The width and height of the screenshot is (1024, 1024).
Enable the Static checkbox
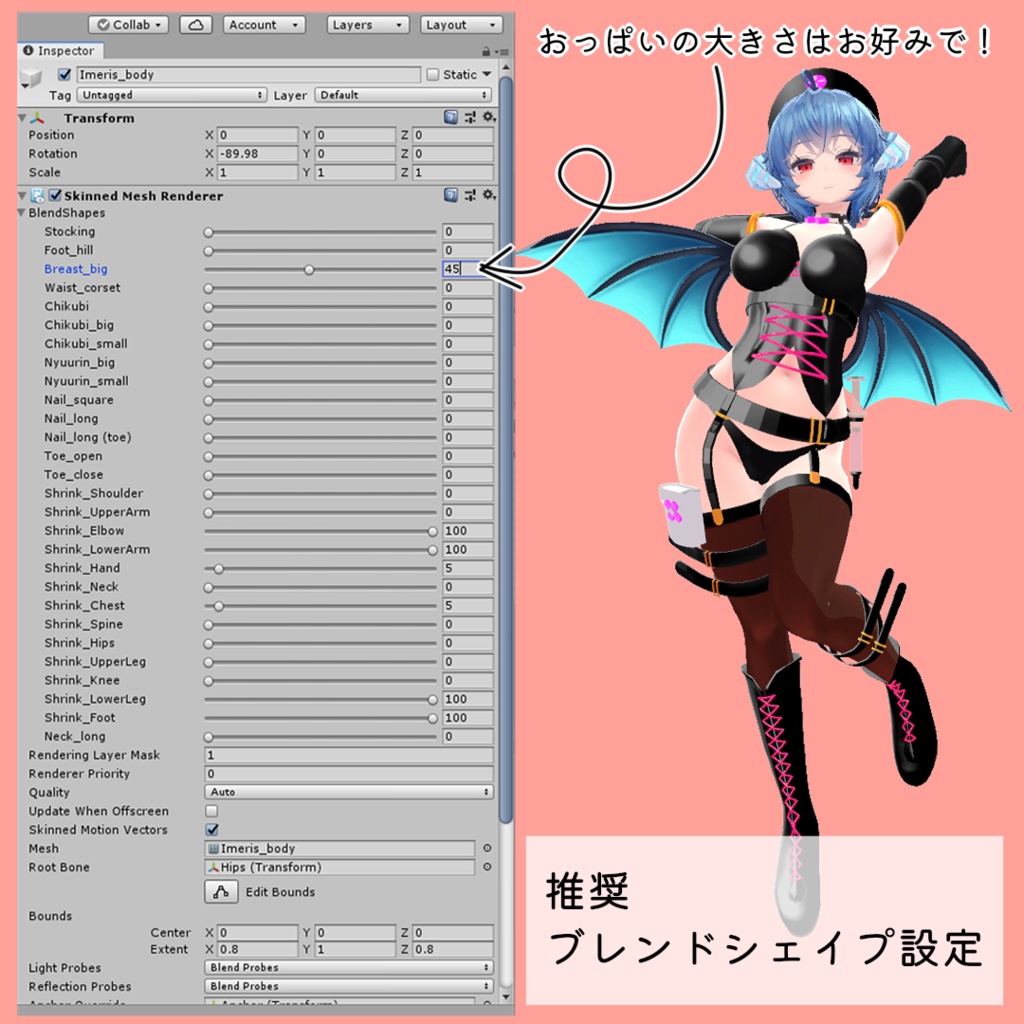(432, 74)
